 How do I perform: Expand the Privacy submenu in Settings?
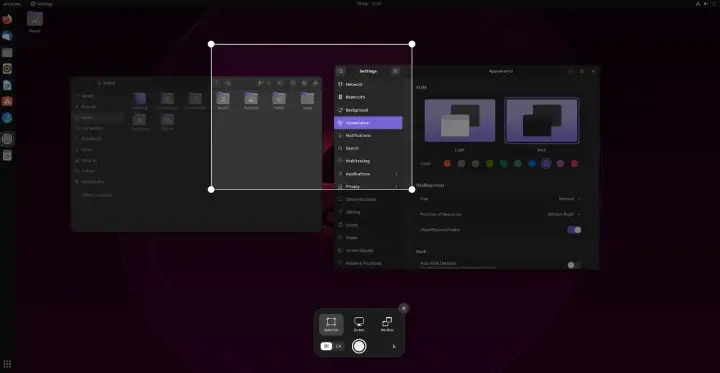coord(368,186)
